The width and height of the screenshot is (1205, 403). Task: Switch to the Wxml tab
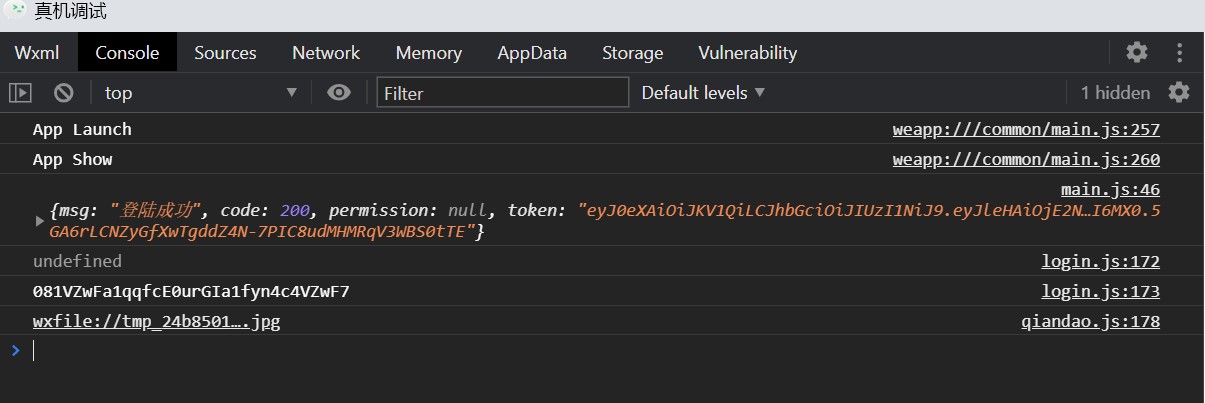(x=37, y=53)
